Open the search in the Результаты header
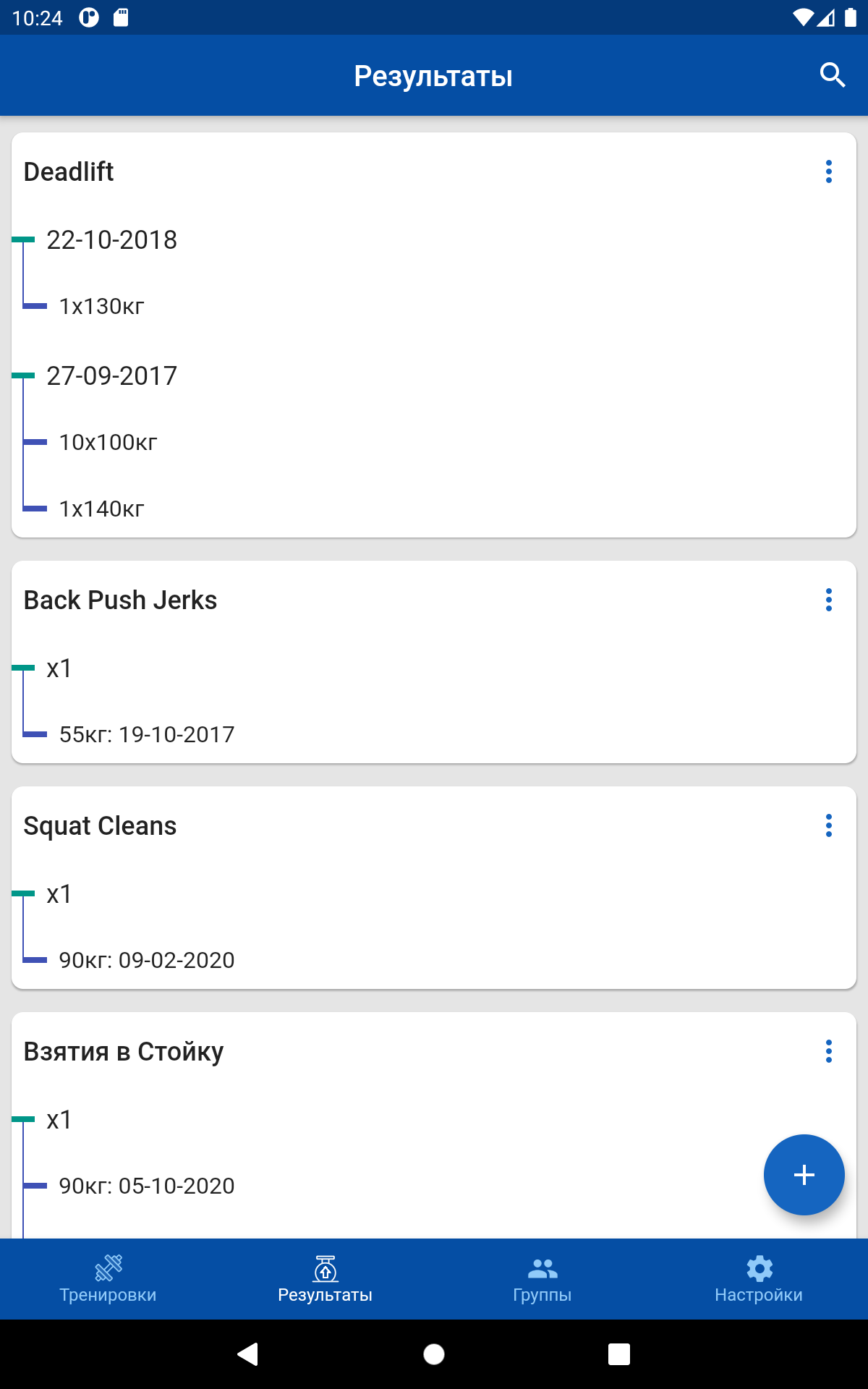868x1389 pixels. pyautogui.click(x=832, y=75)
